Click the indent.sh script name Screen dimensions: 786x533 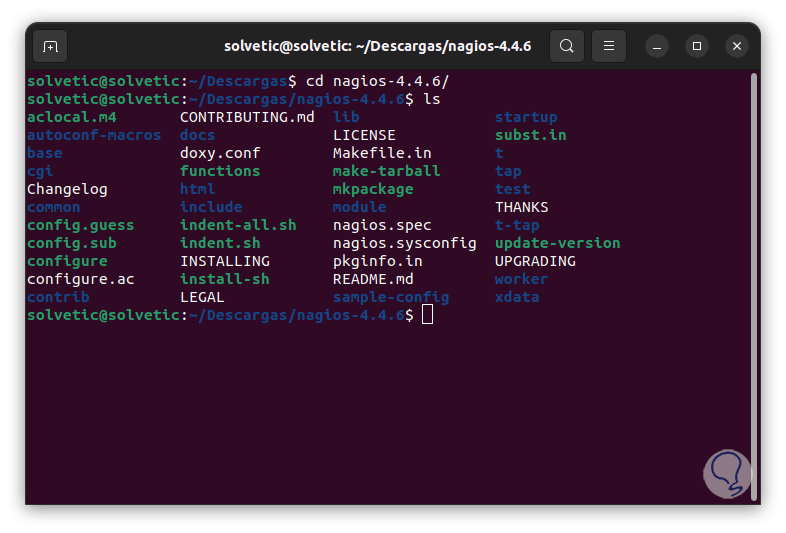220,244
